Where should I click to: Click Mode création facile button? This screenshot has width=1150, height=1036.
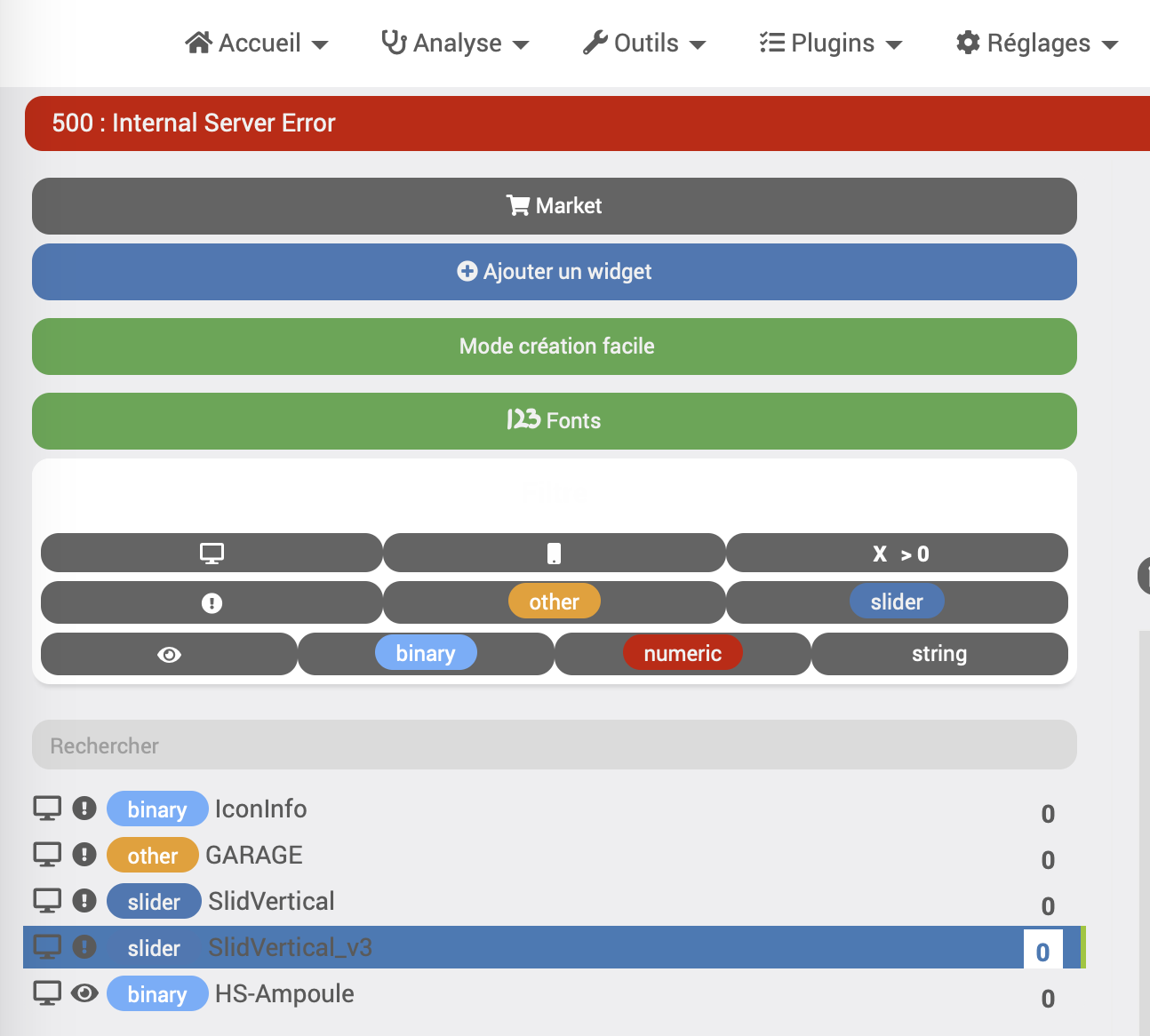(555, 347)
